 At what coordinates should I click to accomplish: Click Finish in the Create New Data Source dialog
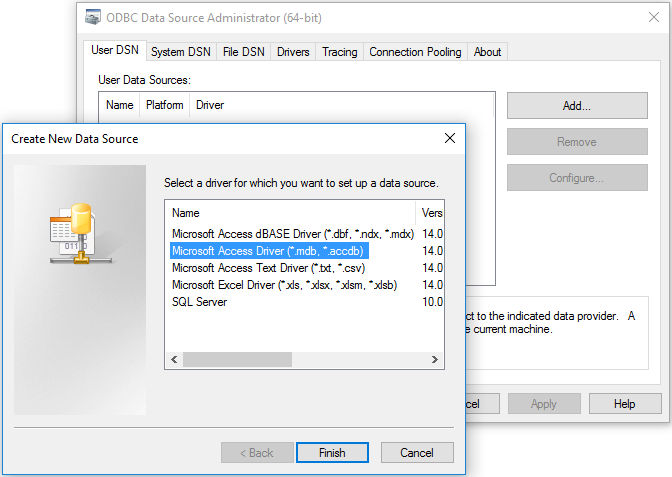tap(332, 453)
